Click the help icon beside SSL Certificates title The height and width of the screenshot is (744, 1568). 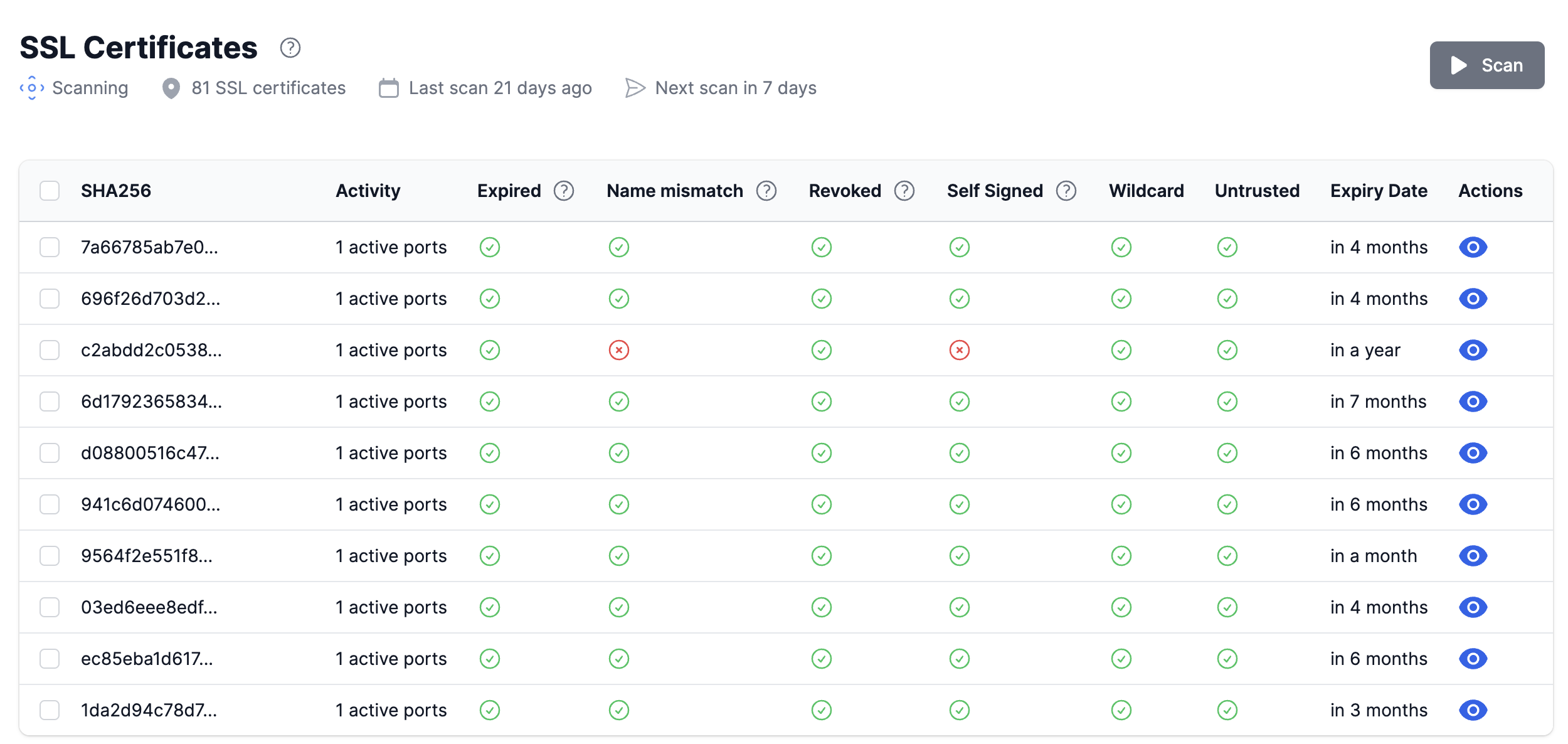coord(290,48)
